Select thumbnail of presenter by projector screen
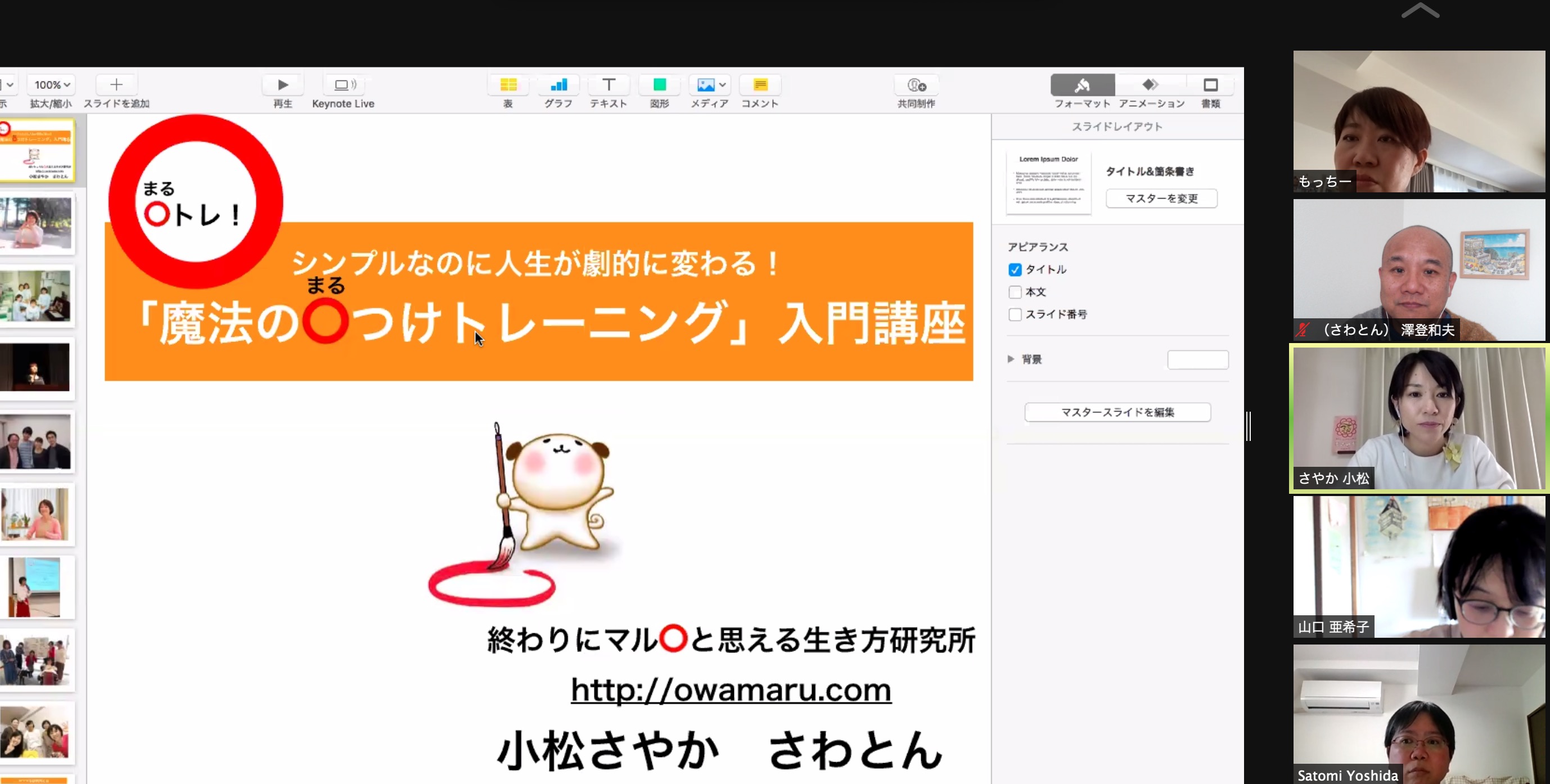Image resolution: width=1550 pixels, height=784 pixels. [x=36, y=587]
